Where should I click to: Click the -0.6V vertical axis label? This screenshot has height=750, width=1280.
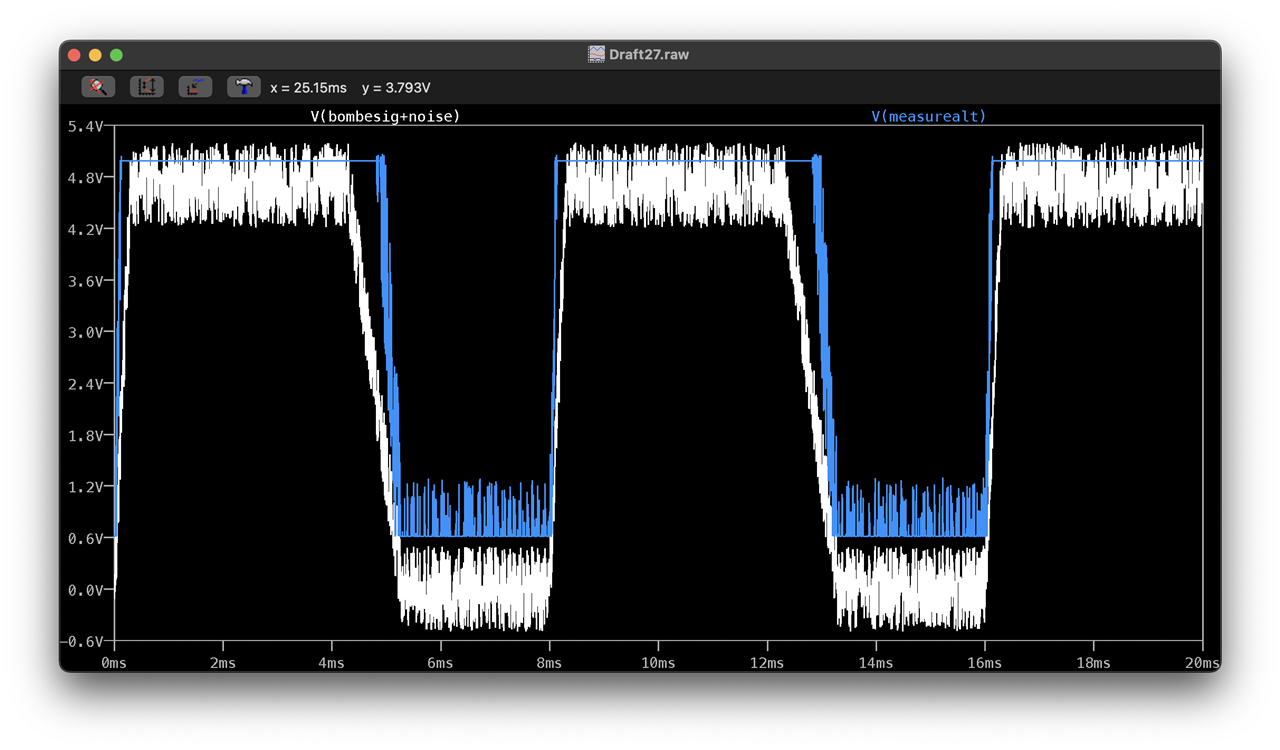tap(82, 641)
